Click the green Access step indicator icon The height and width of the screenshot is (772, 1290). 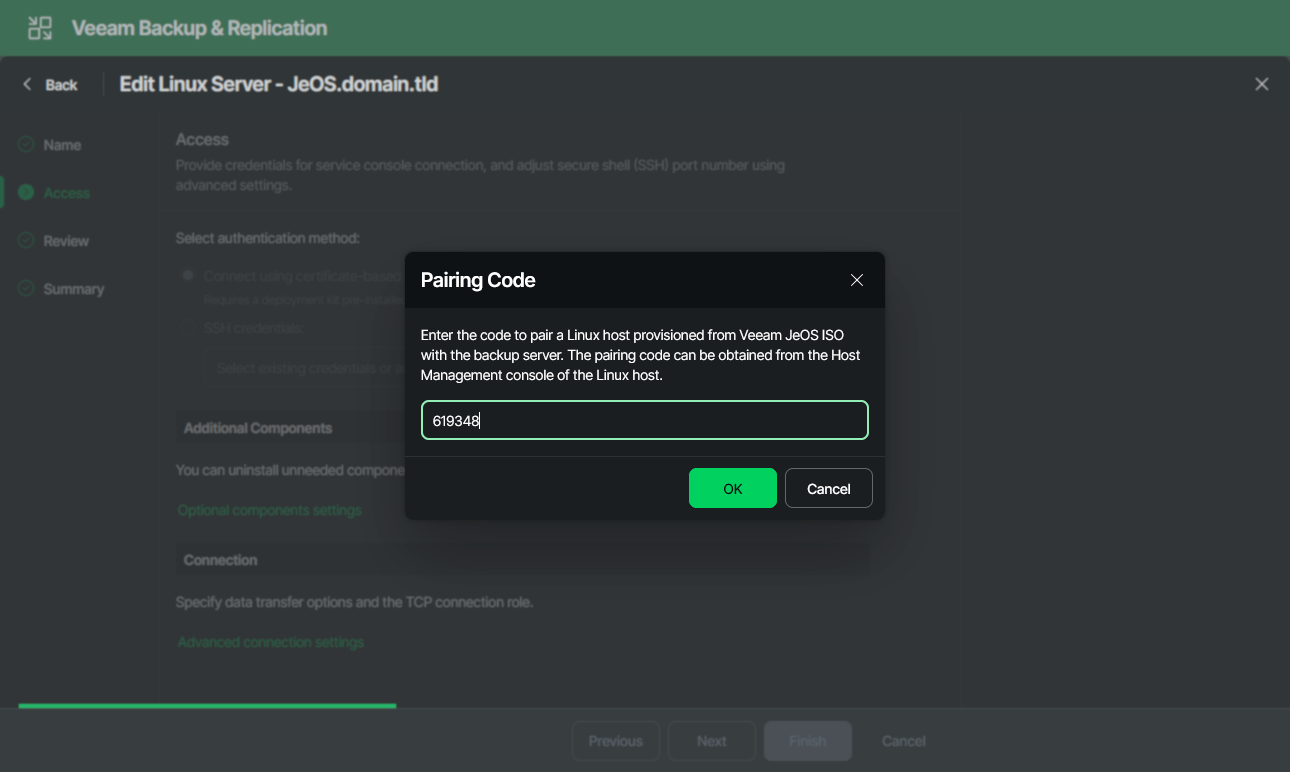pyautogui.click(x=27, y=192)
